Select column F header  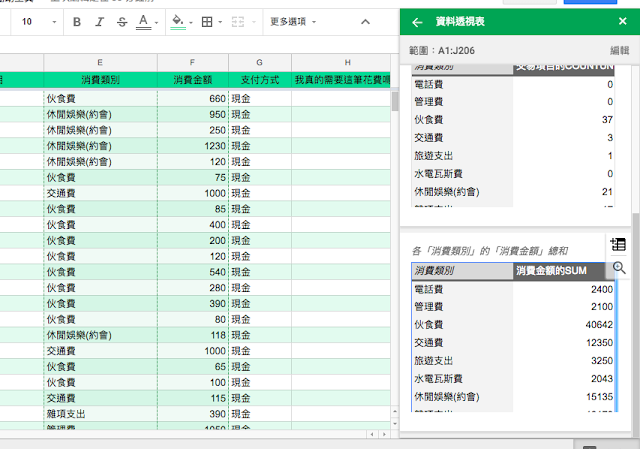[x=193, y=62]
